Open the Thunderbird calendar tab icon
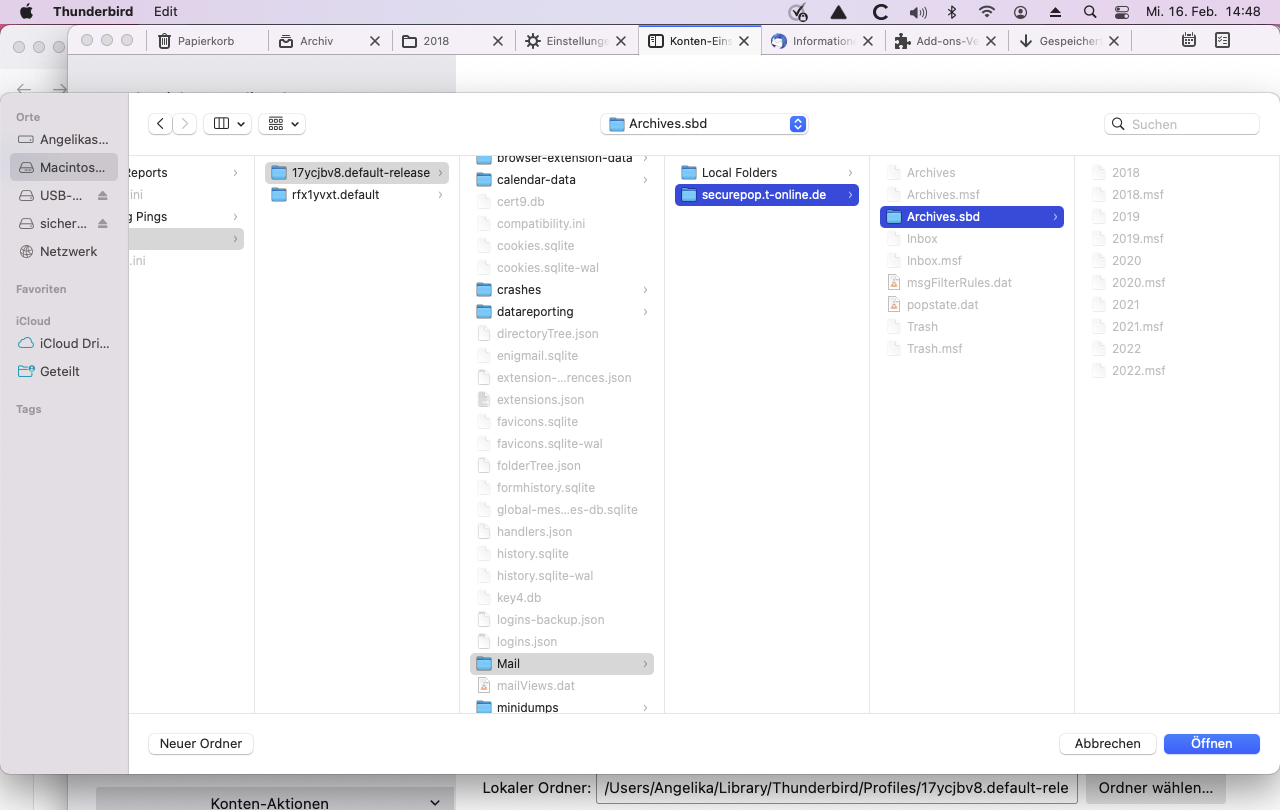 coord(1189,41)
